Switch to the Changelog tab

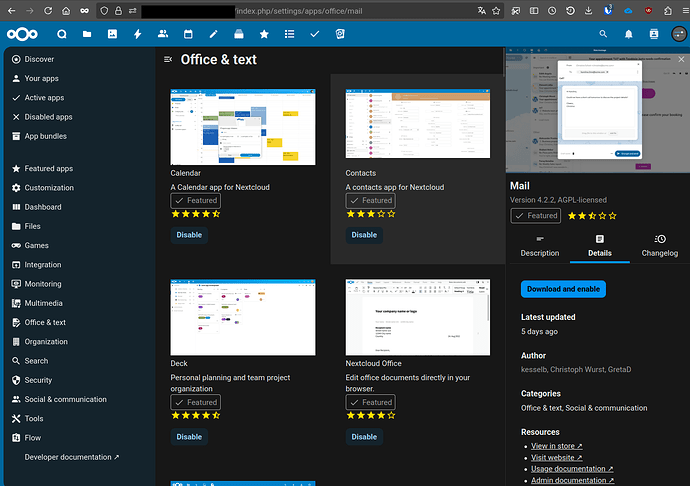659,246
